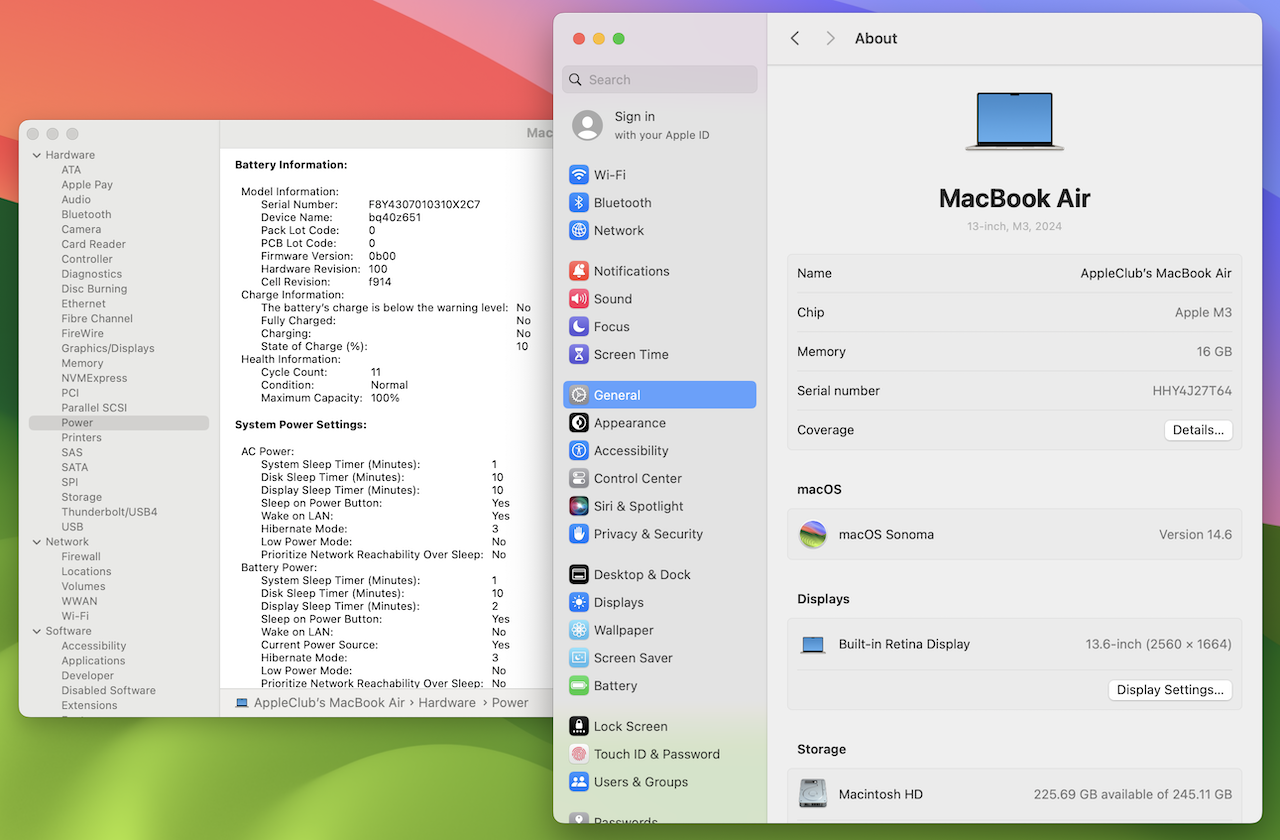
Task: Click the Control Center icon
Action: [579, 479]
